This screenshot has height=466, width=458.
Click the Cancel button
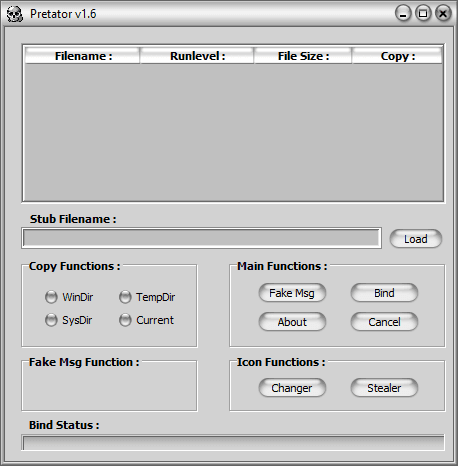pyautogui.click(x=384, y=322)
